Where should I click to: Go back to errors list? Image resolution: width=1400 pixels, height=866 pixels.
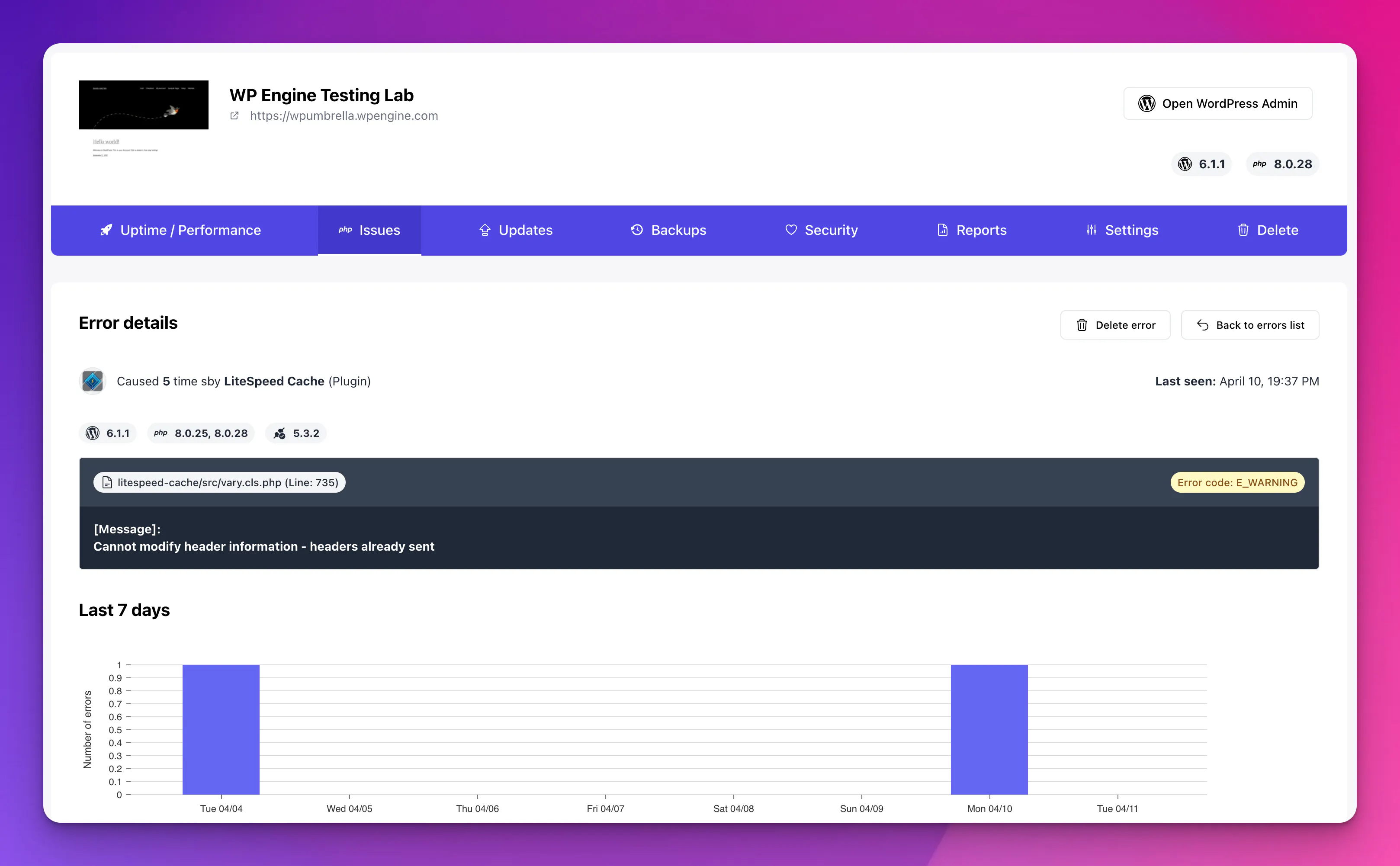[x=1250, y=325]
